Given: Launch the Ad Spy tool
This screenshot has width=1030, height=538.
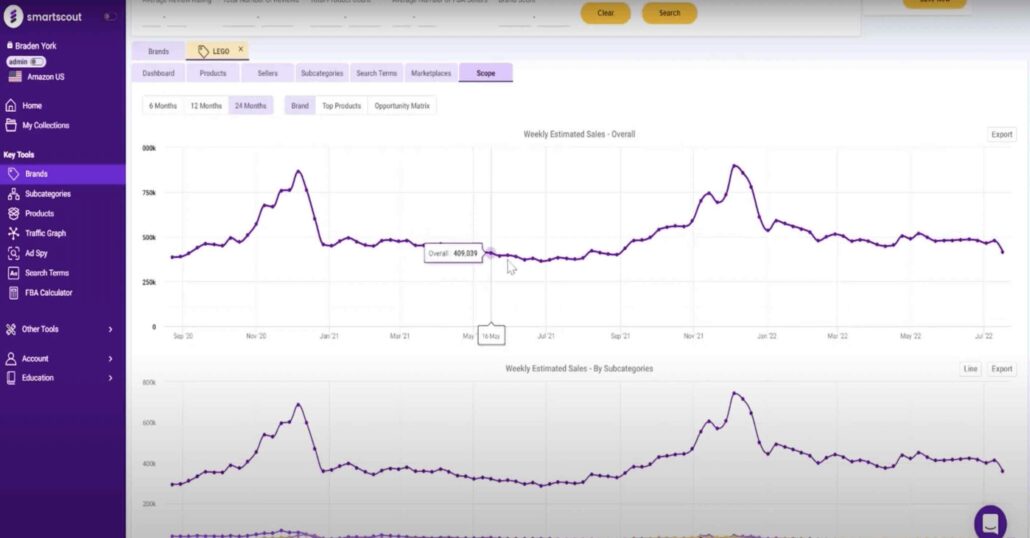Looking at the screenshot, I should (x=36, y=253).
